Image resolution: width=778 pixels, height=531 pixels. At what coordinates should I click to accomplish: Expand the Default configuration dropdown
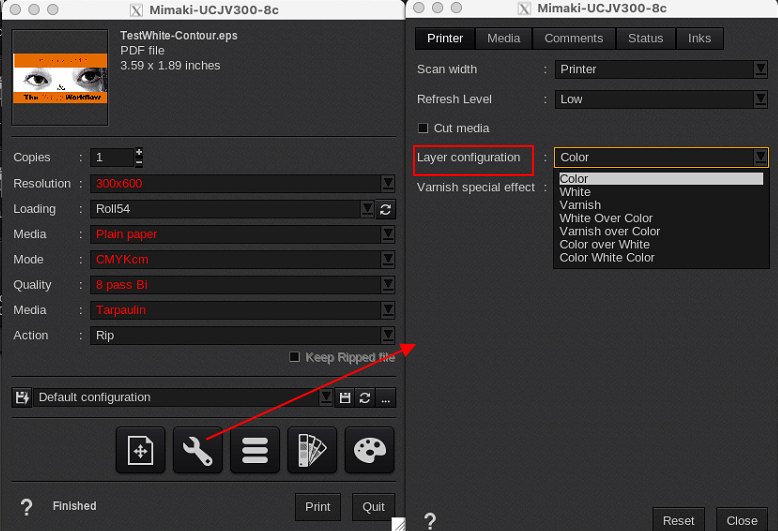(325, 398)
